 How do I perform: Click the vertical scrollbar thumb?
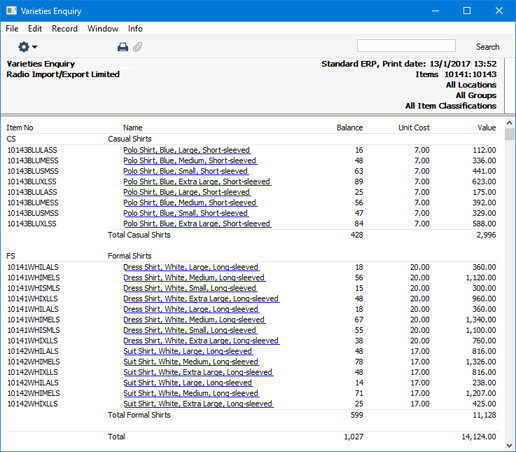coord(509,134)
